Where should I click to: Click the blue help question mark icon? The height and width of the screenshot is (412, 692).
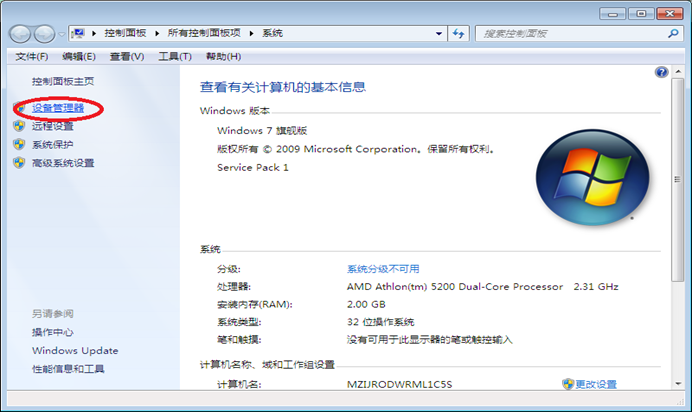(661, 72)
